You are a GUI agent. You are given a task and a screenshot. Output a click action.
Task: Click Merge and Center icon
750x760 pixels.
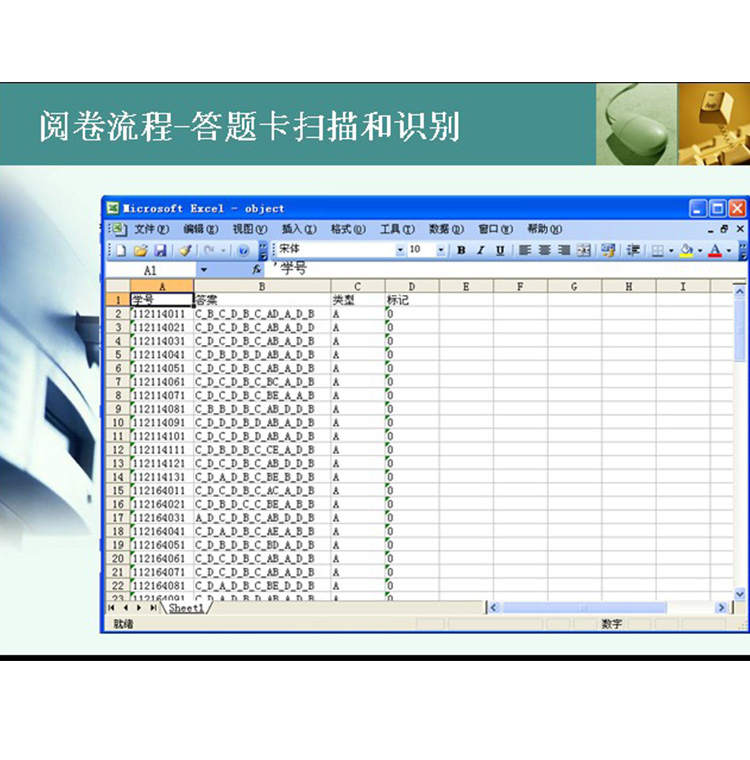click(584, 250)
